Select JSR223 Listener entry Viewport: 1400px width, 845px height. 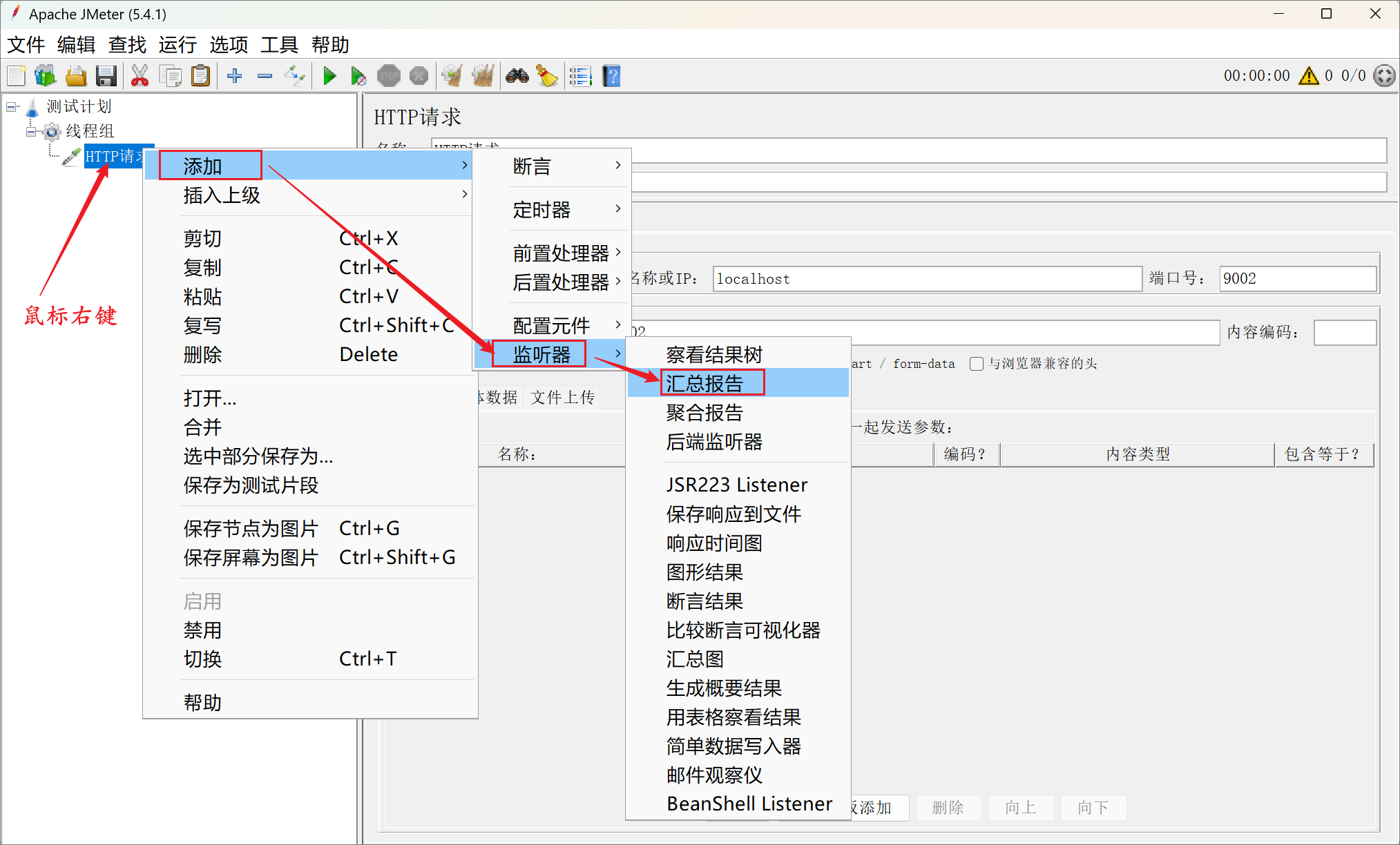click(x=738, y=485)
